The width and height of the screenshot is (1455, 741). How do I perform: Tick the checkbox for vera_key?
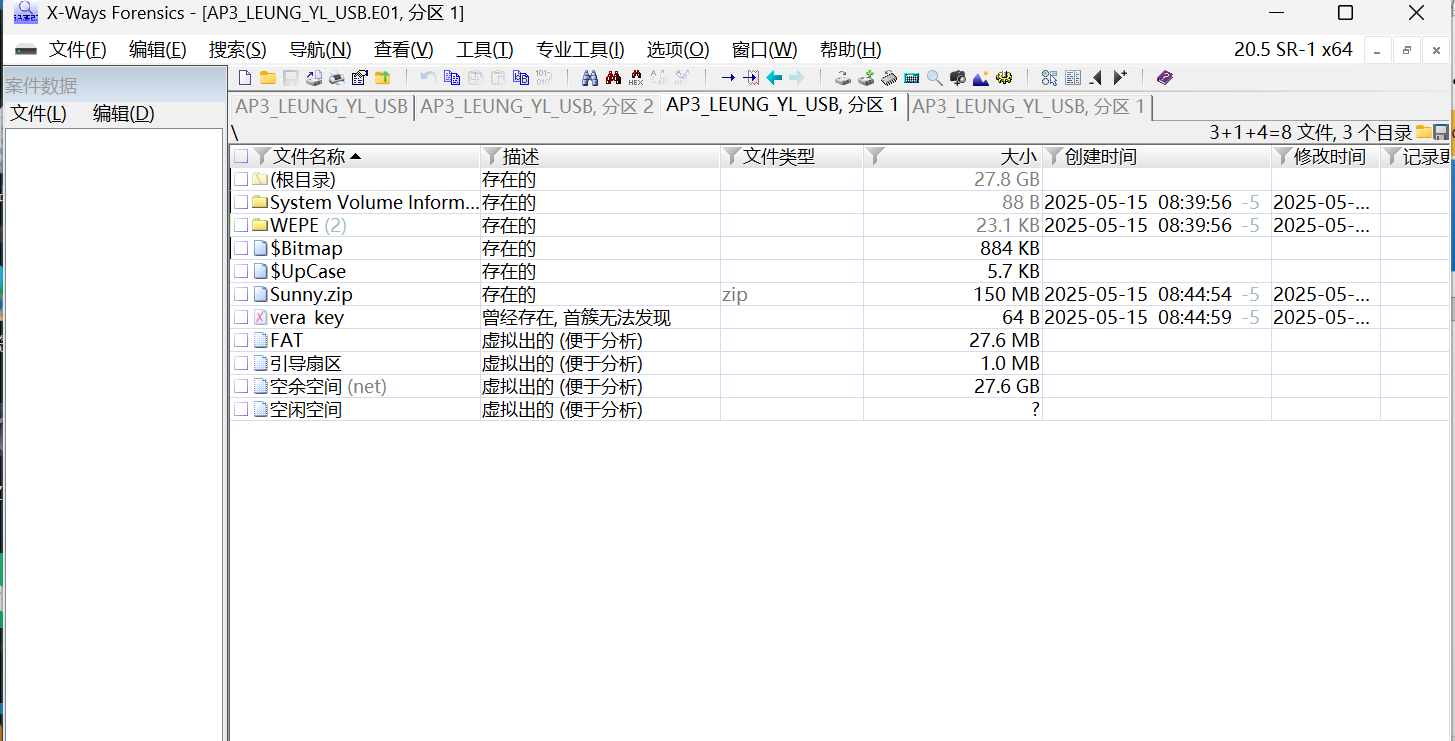[241, 317]
